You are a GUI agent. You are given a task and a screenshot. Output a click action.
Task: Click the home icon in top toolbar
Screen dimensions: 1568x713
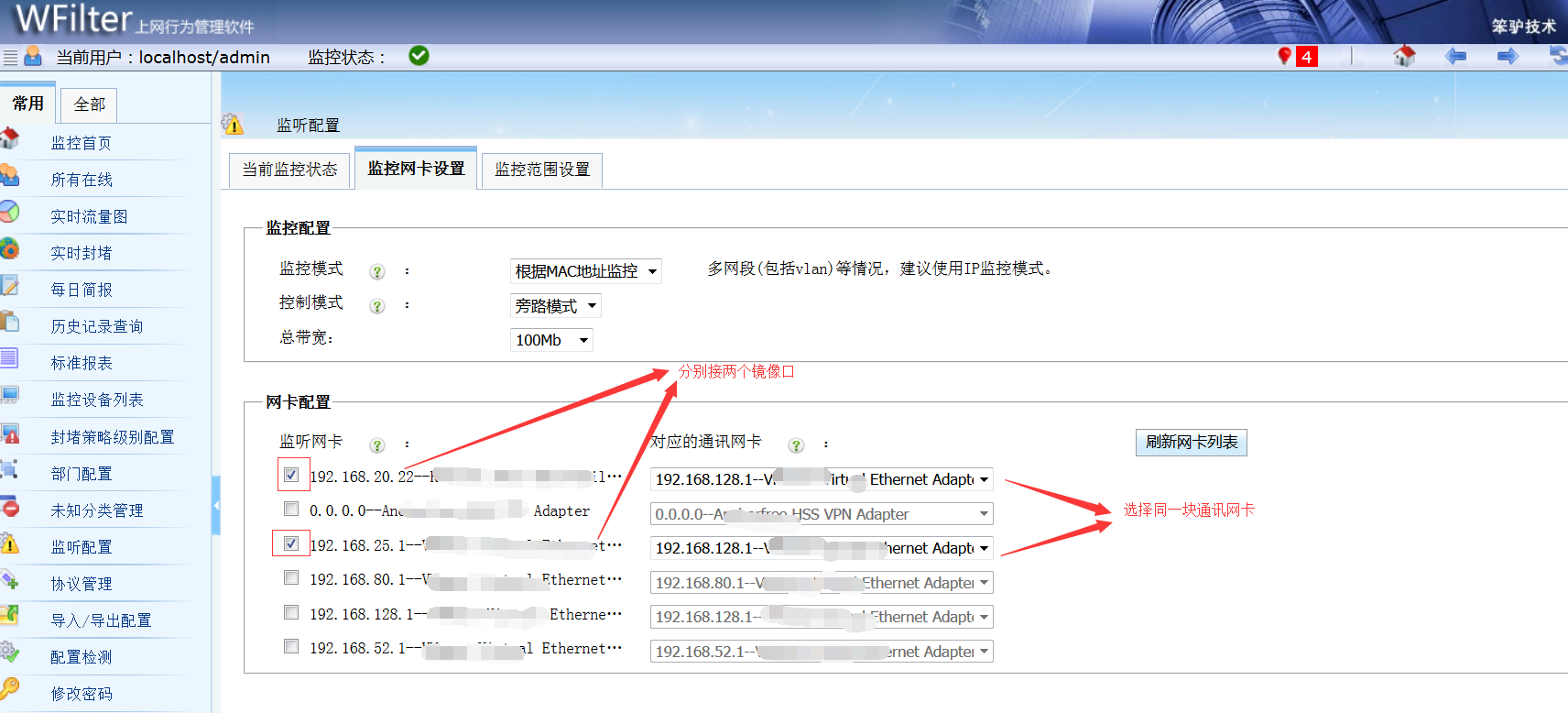1404,57
